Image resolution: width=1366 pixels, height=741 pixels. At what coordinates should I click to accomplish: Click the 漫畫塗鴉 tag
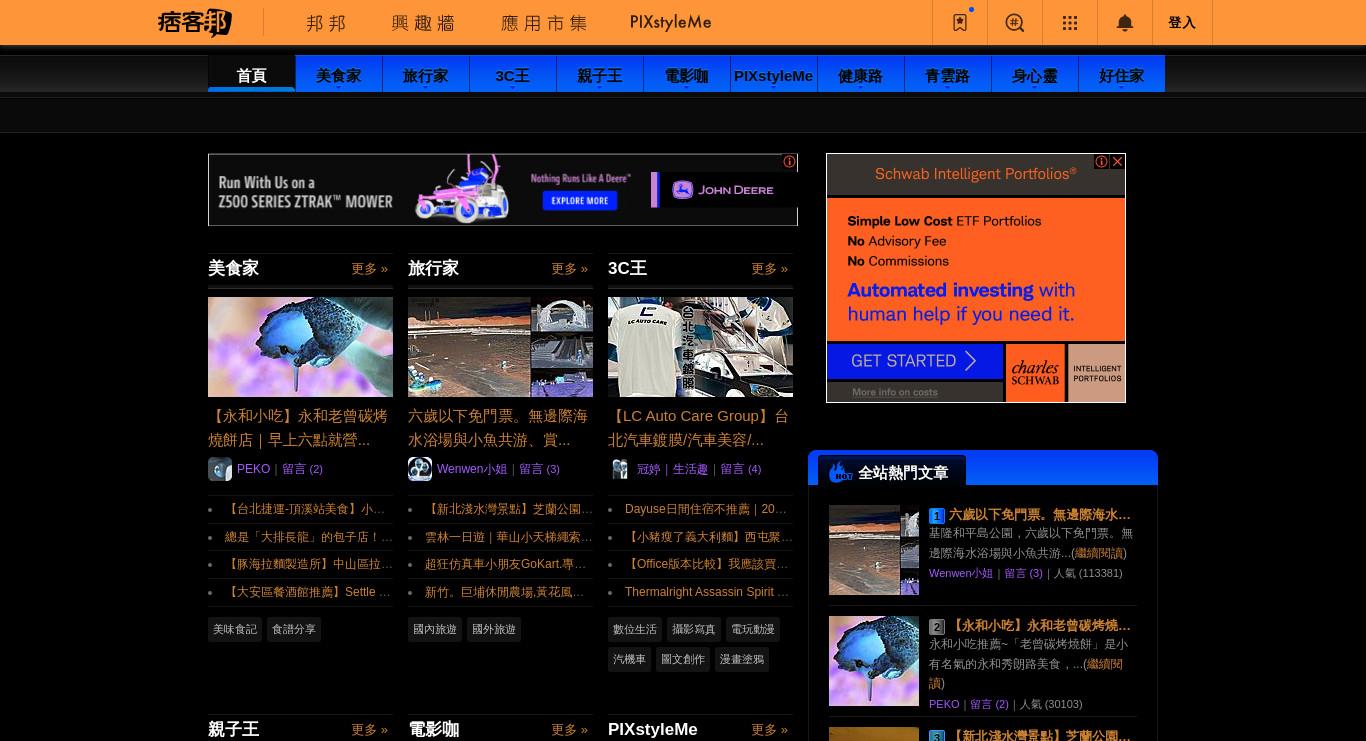click(742, 659)
